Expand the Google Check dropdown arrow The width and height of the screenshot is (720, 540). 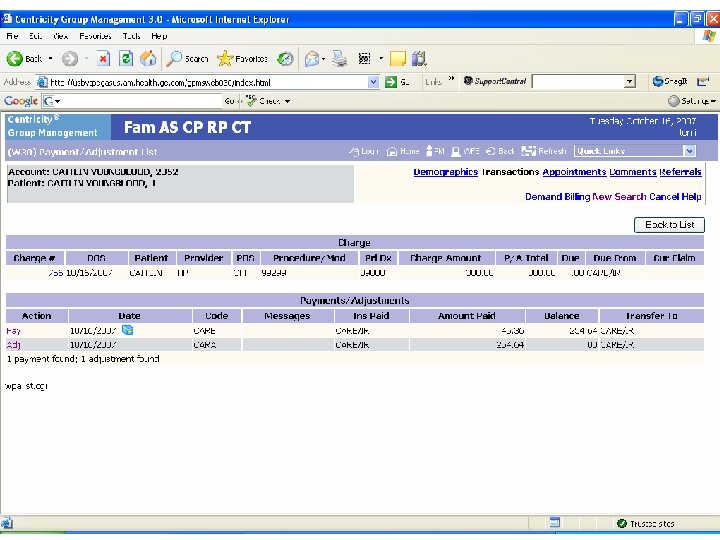pos(287,101)
